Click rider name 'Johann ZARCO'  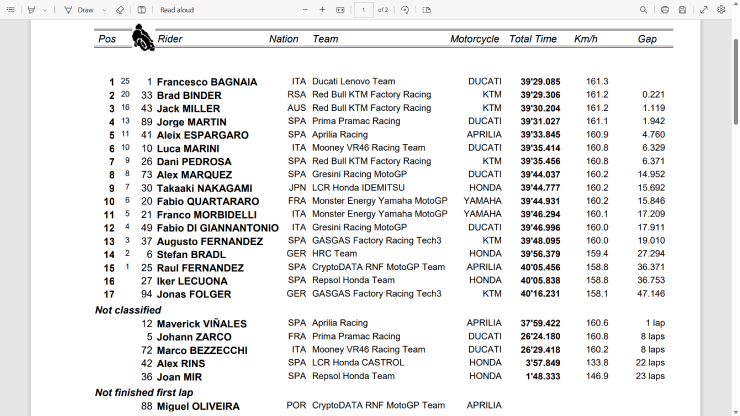click(x=194, y=337)
